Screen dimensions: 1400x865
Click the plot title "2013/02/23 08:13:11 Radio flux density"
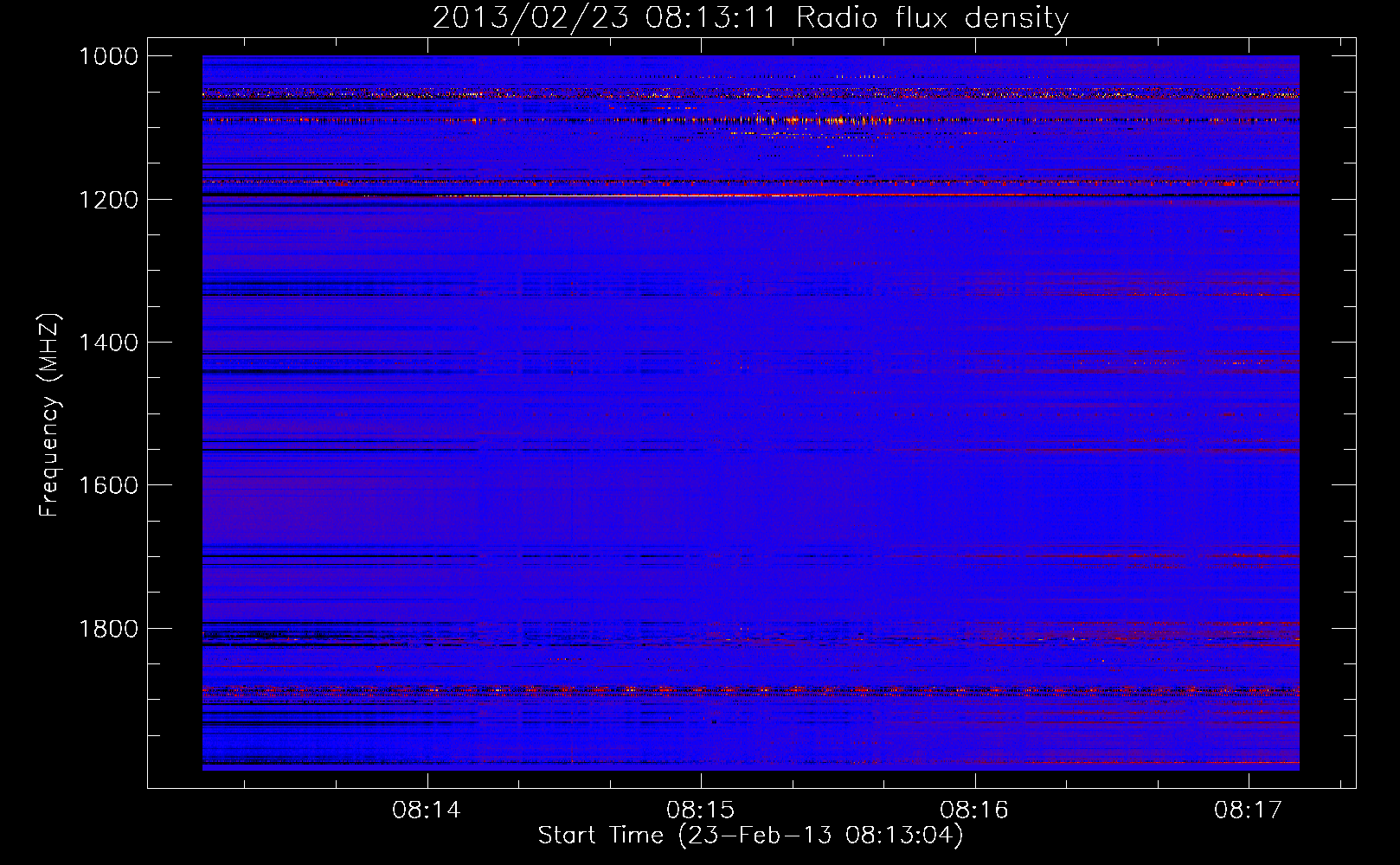(750, 18)
